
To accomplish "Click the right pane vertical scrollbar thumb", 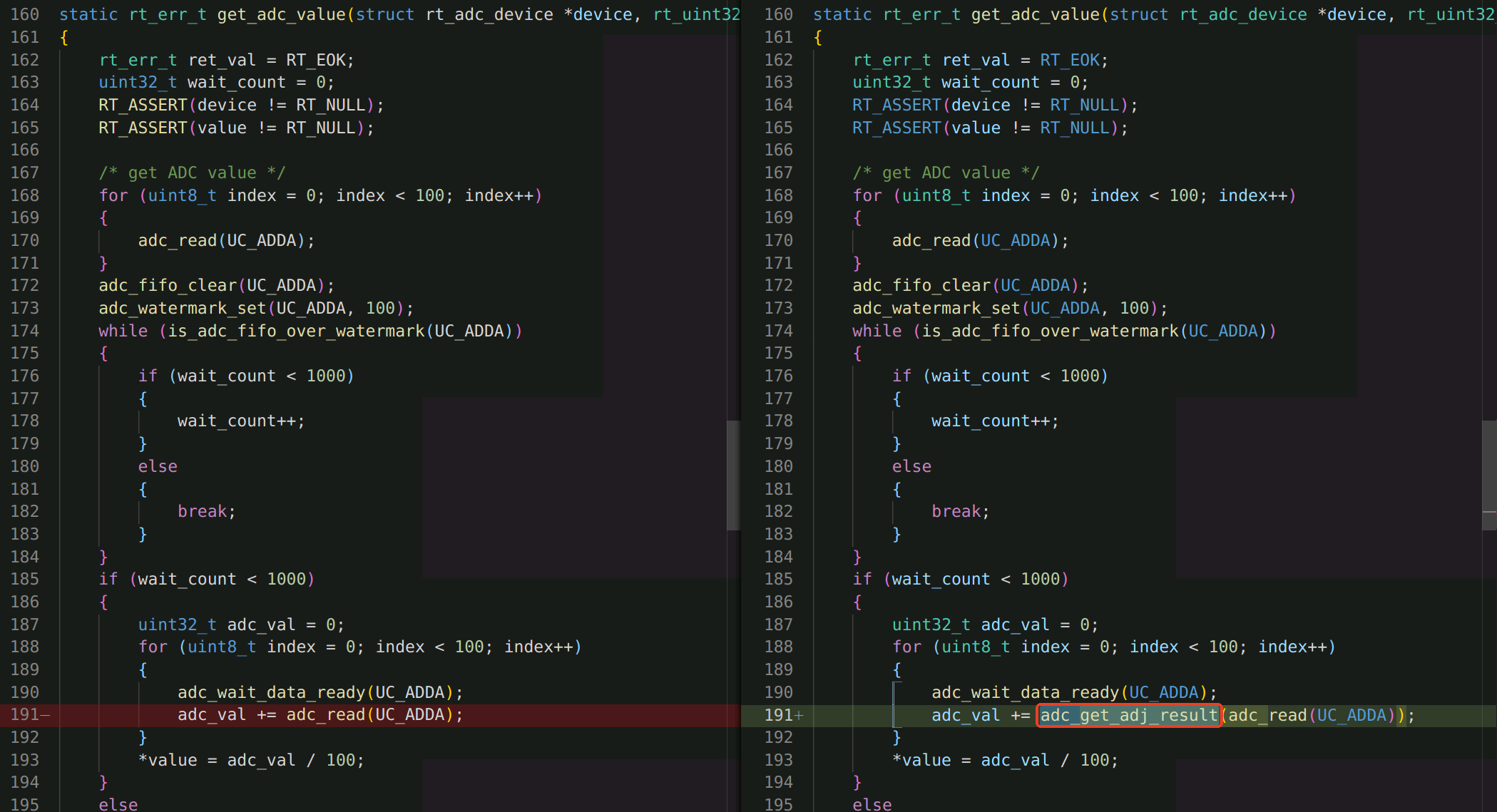I will pyautogui.click(x=1488, y=475).
